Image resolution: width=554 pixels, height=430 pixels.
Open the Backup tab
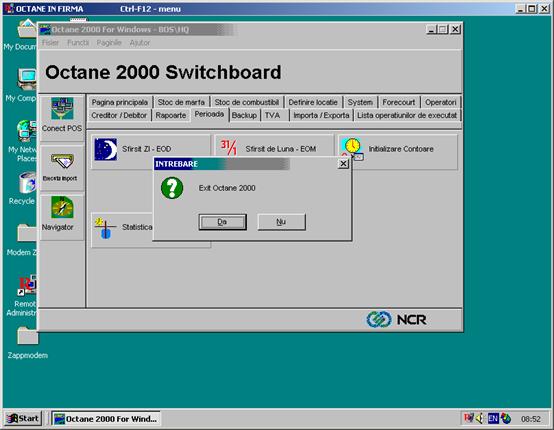[244, 115]
